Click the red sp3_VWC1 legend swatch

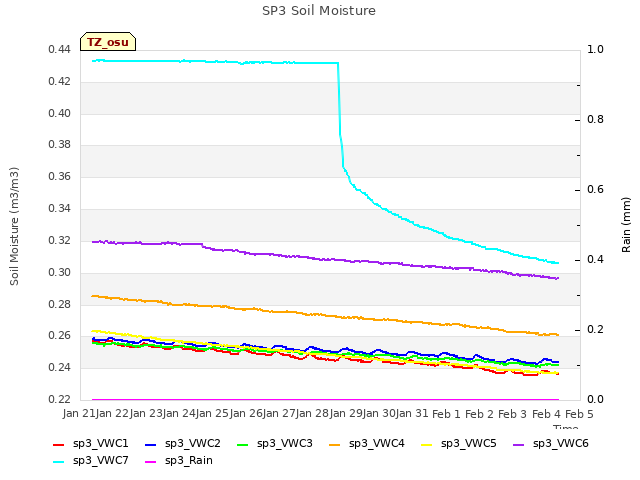59,444
